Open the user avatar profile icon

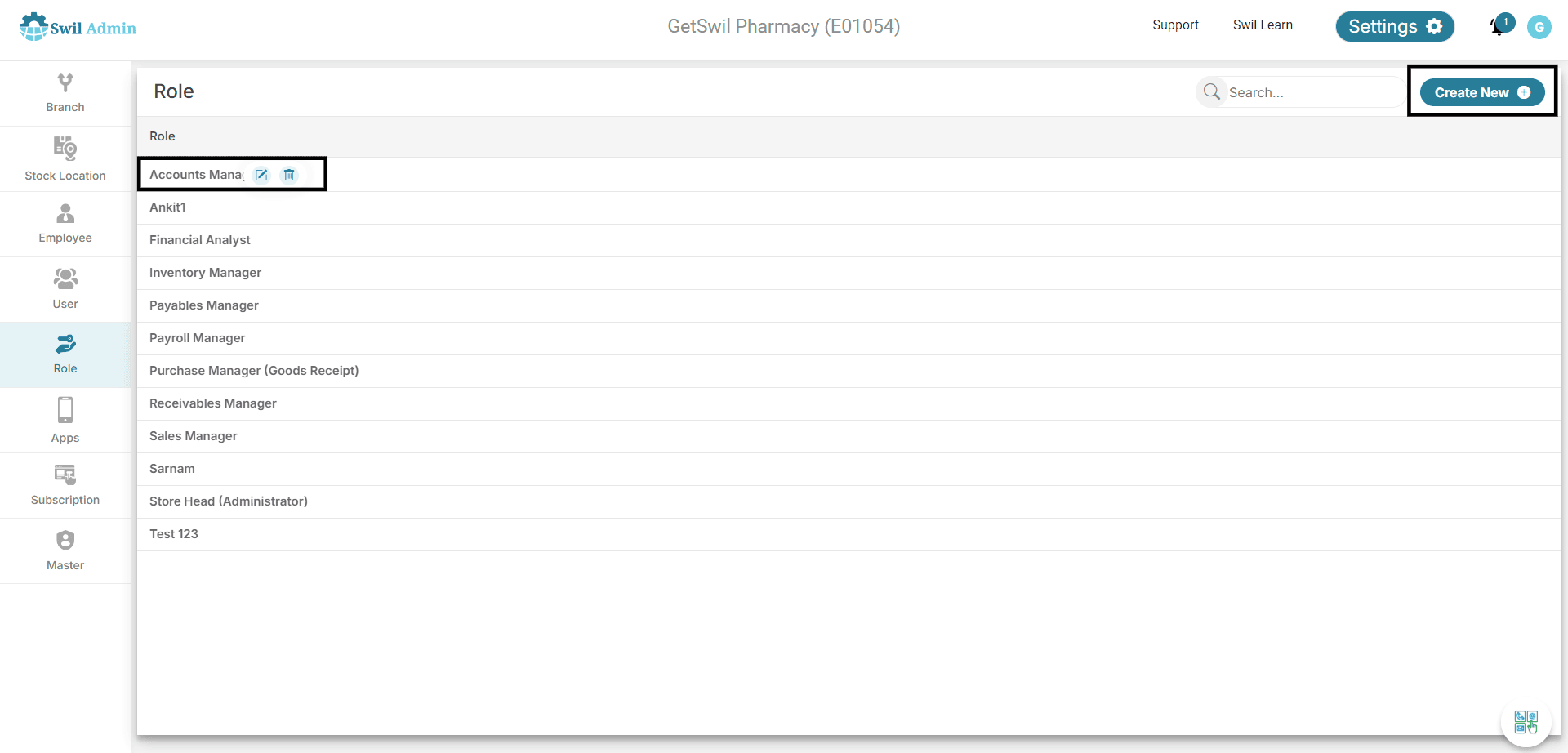(1539, 27)
